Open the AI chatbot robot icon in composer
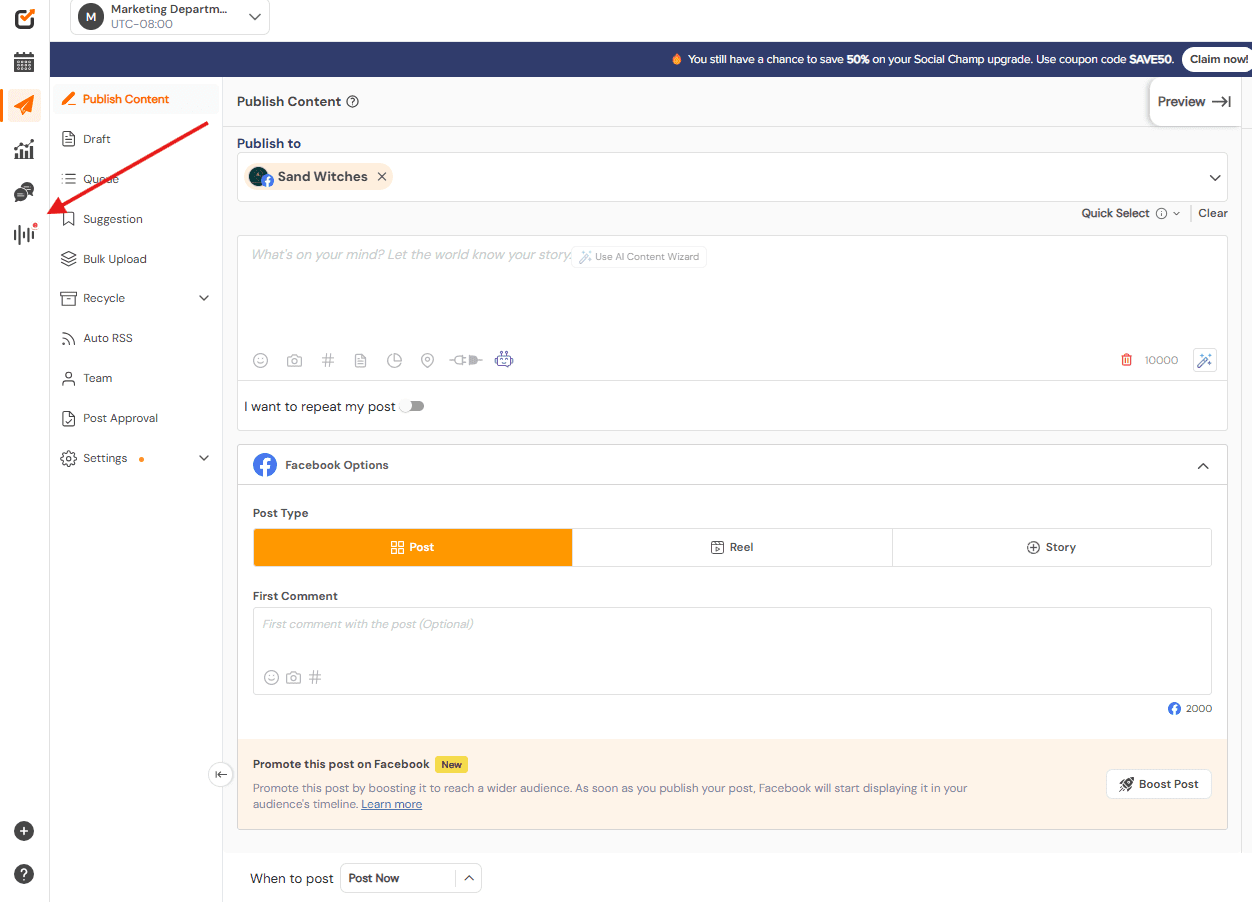Image resolution: width=1252 pixels, height=902 pixels. tap(504, 359)
